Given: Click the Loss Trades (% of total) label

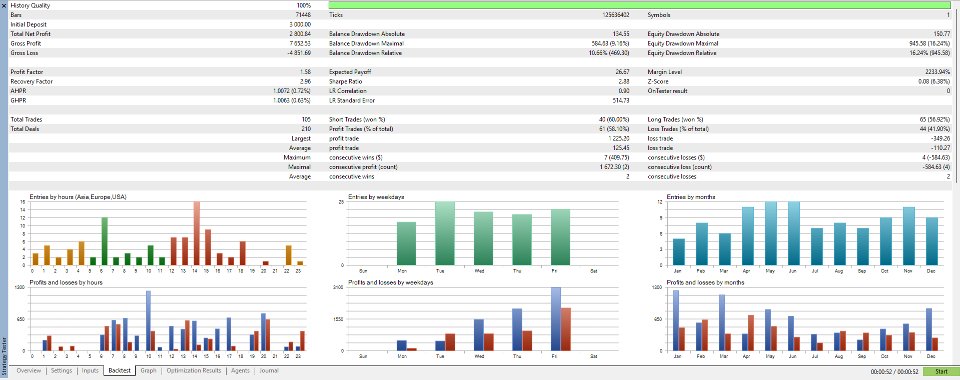Looking at the screenshot, I should click(678, 129).
